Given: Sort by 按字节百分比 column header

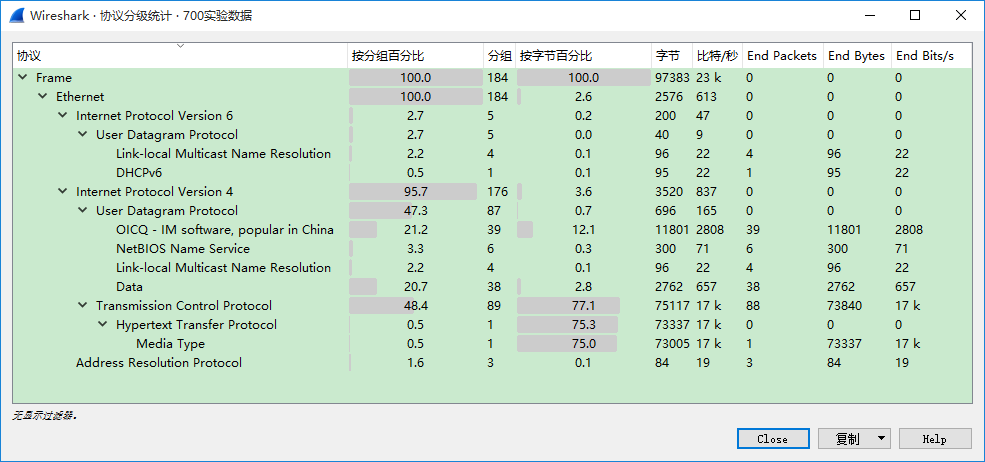Looking at the screenshot, I should pos(584,55).
